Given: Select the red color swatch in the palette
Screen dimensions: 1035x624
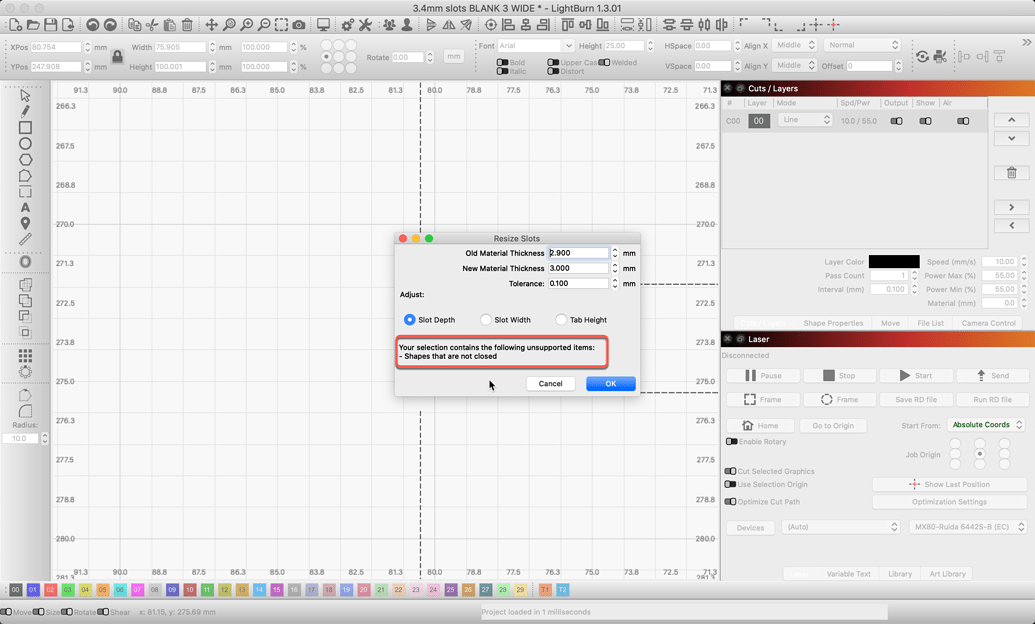Looking at the screenshot, I should point(50,590).
